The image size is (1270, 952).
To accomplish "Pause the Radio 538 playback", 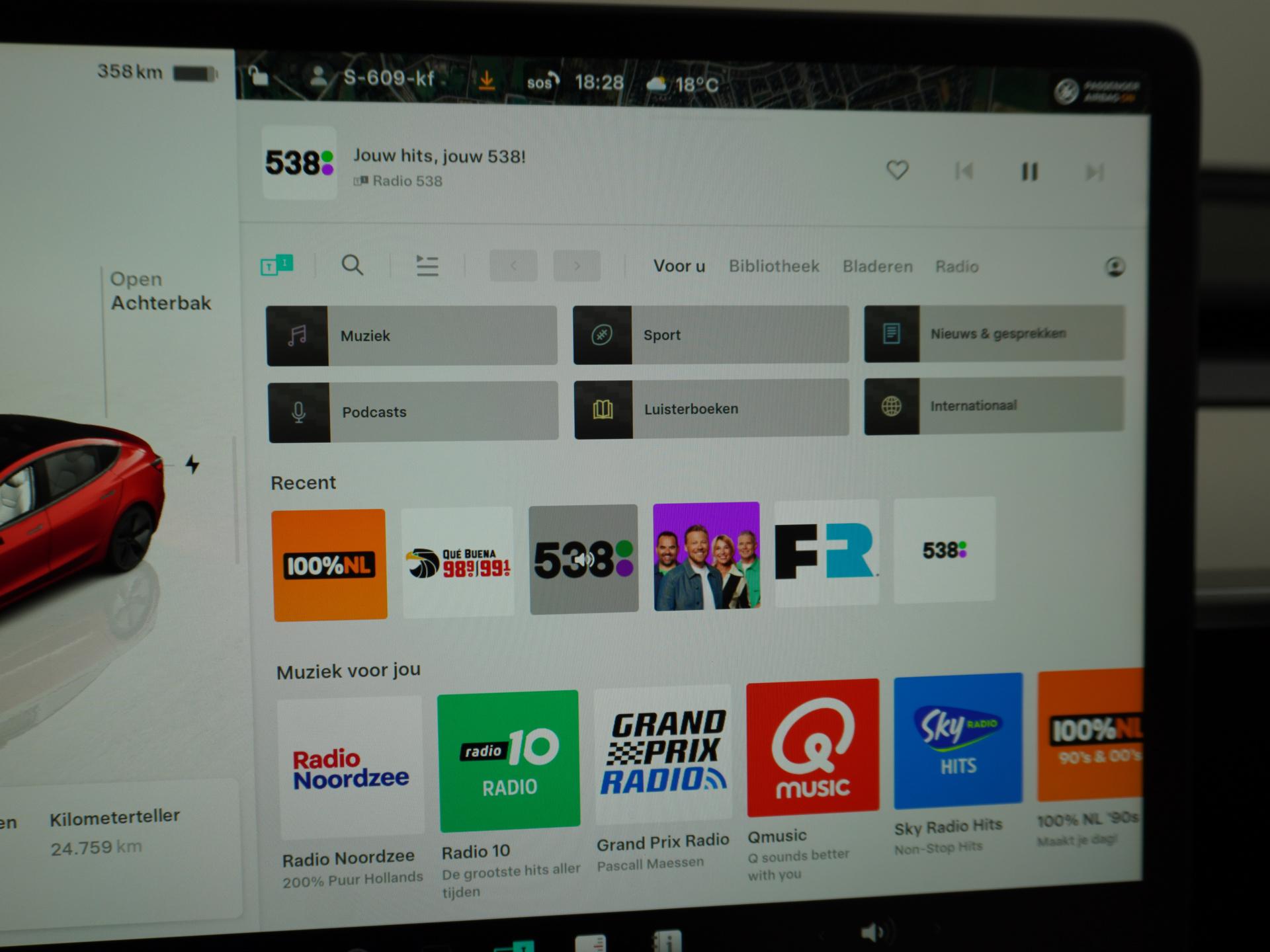I will (x=1029, y=172).
